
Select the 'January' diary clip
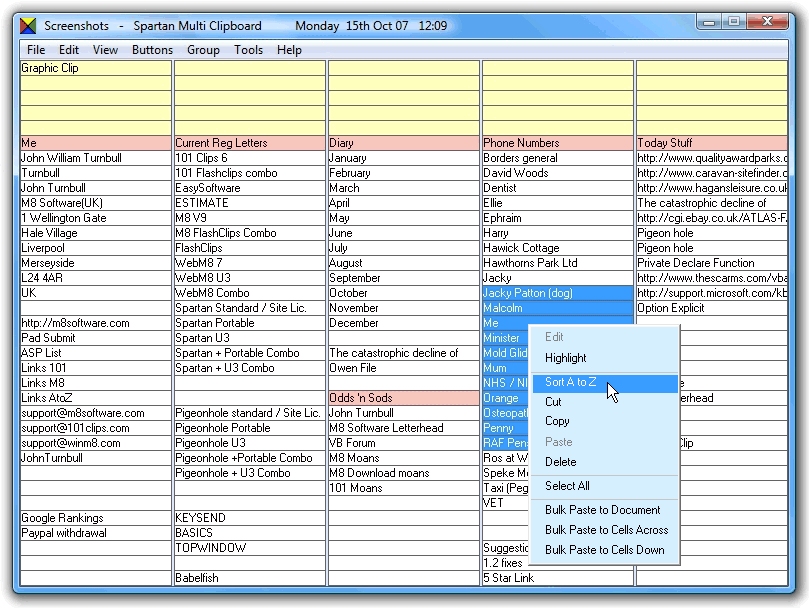pos(403,158)
